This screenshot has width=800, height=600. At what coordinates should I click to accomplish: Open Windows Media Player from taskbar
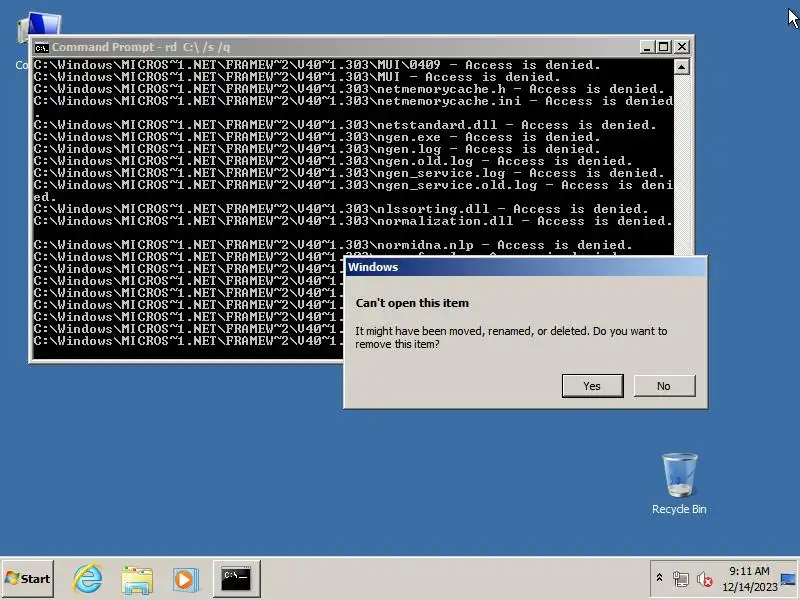[185, 580]
